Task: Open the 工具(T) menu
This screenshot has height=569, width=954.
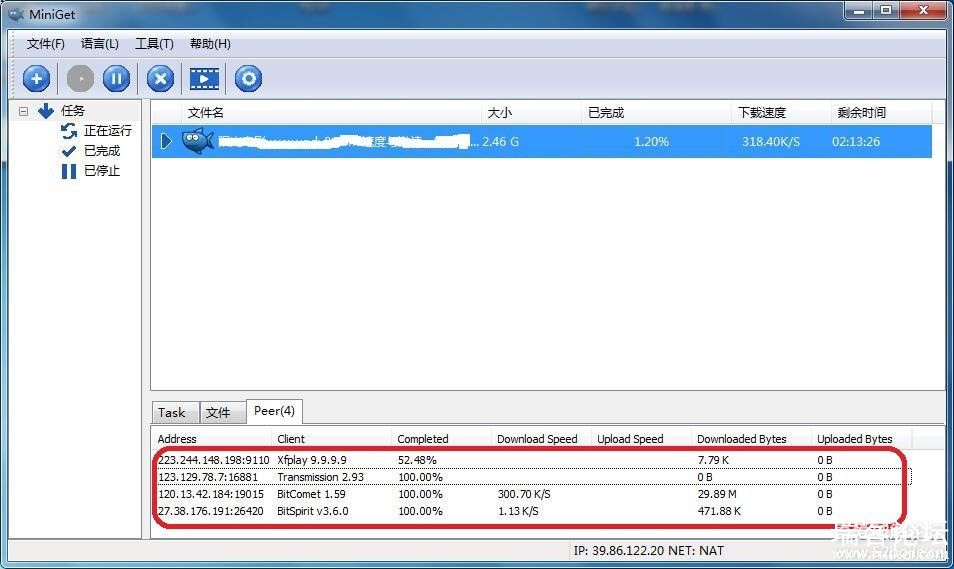Action: click(x=154, y=44)
